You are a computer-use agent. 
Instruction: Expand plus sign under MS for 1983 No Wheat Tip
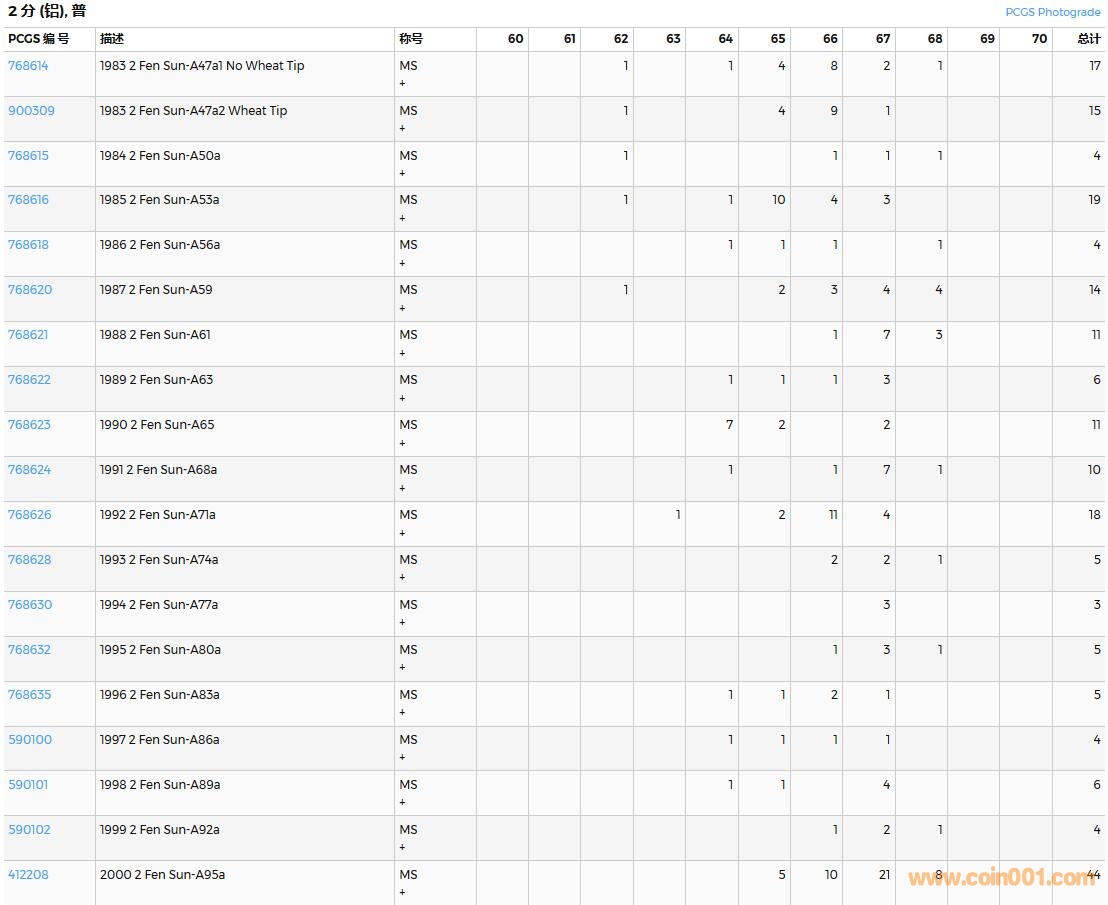pos(403,84)
